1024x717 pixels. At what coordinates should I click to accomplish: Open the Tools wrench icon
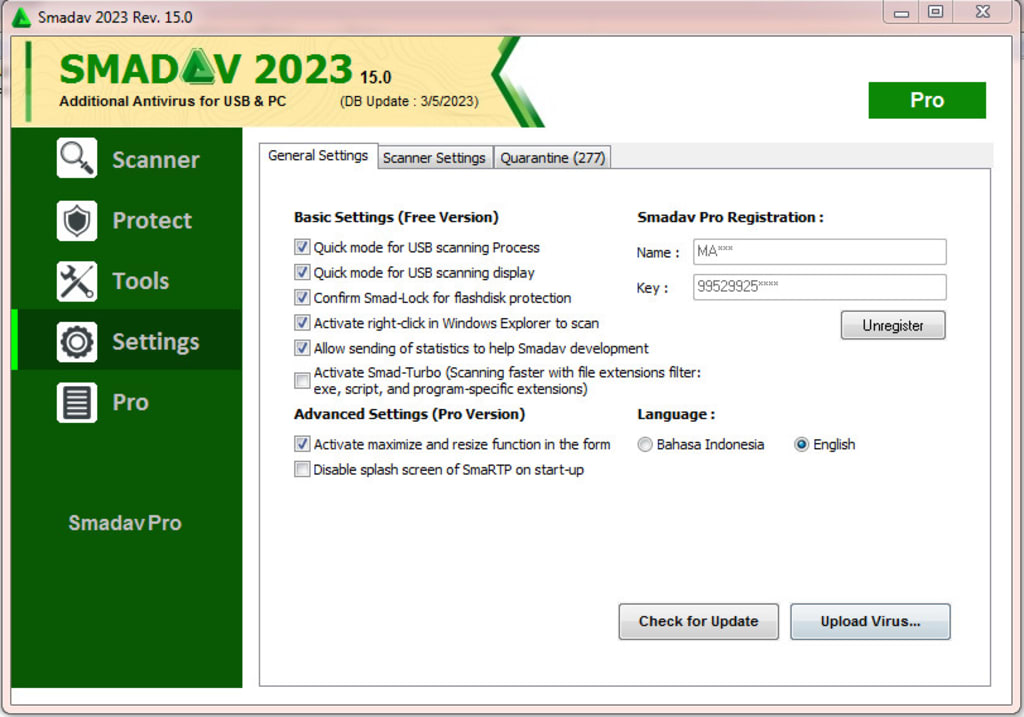(77, 281)
